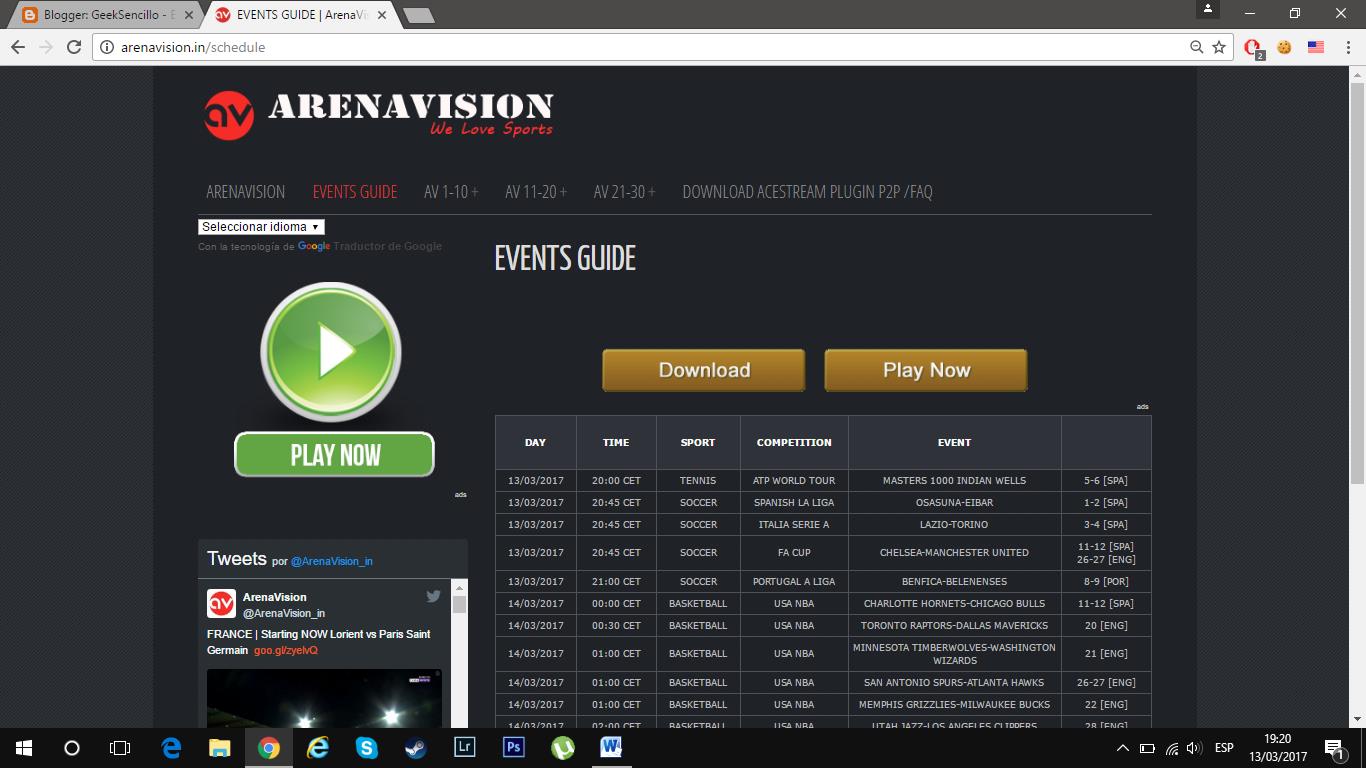The height and width of the screenshot is (768, 1366).
Task: Click the zoom magnifier in address bar
Action: [x=1196, y=47]
